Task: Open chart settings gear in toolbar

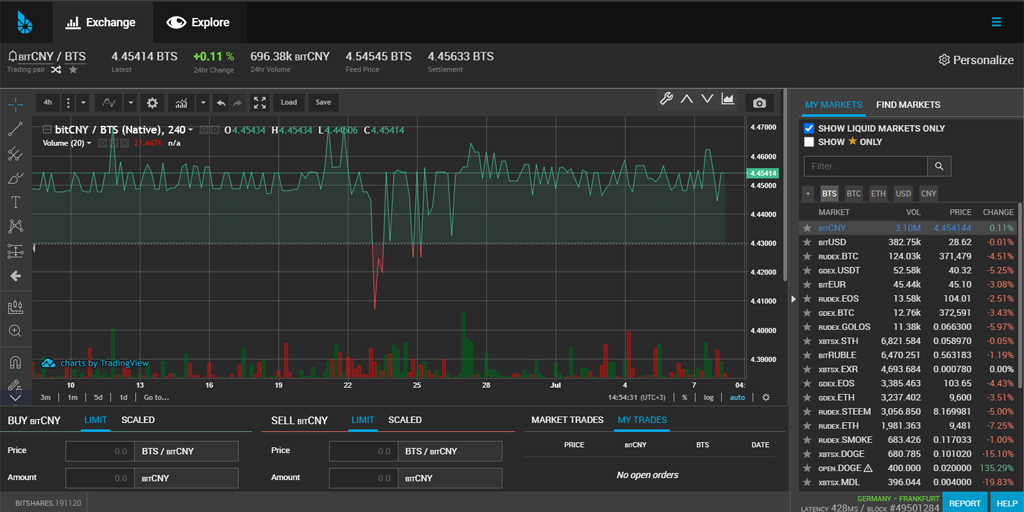Action: 152,103
